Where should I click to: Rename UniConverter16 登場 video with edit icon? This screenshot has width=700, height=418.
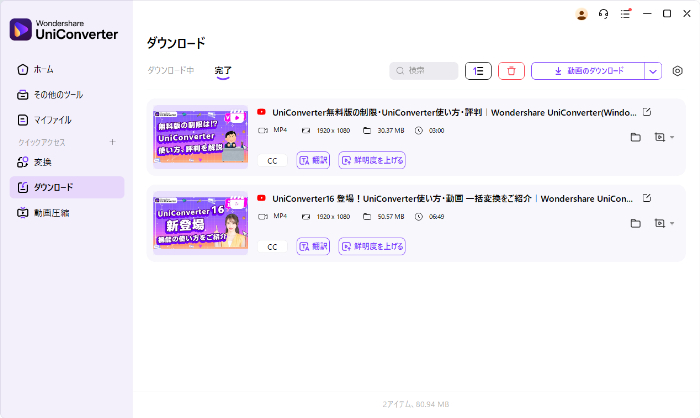click(x=647, y=198)
